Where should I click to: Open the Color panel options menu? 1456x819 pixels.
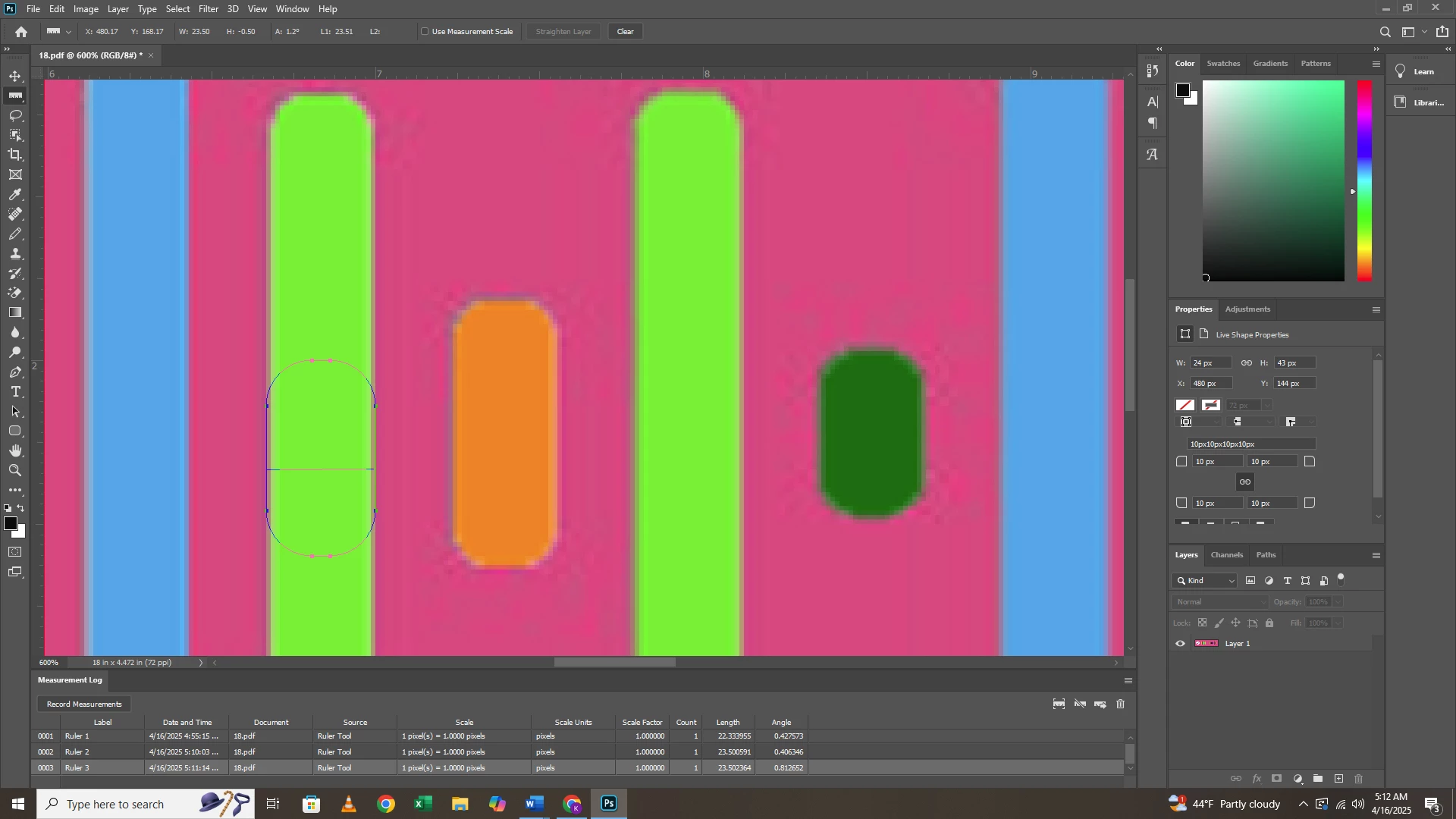pos(1376,64)
